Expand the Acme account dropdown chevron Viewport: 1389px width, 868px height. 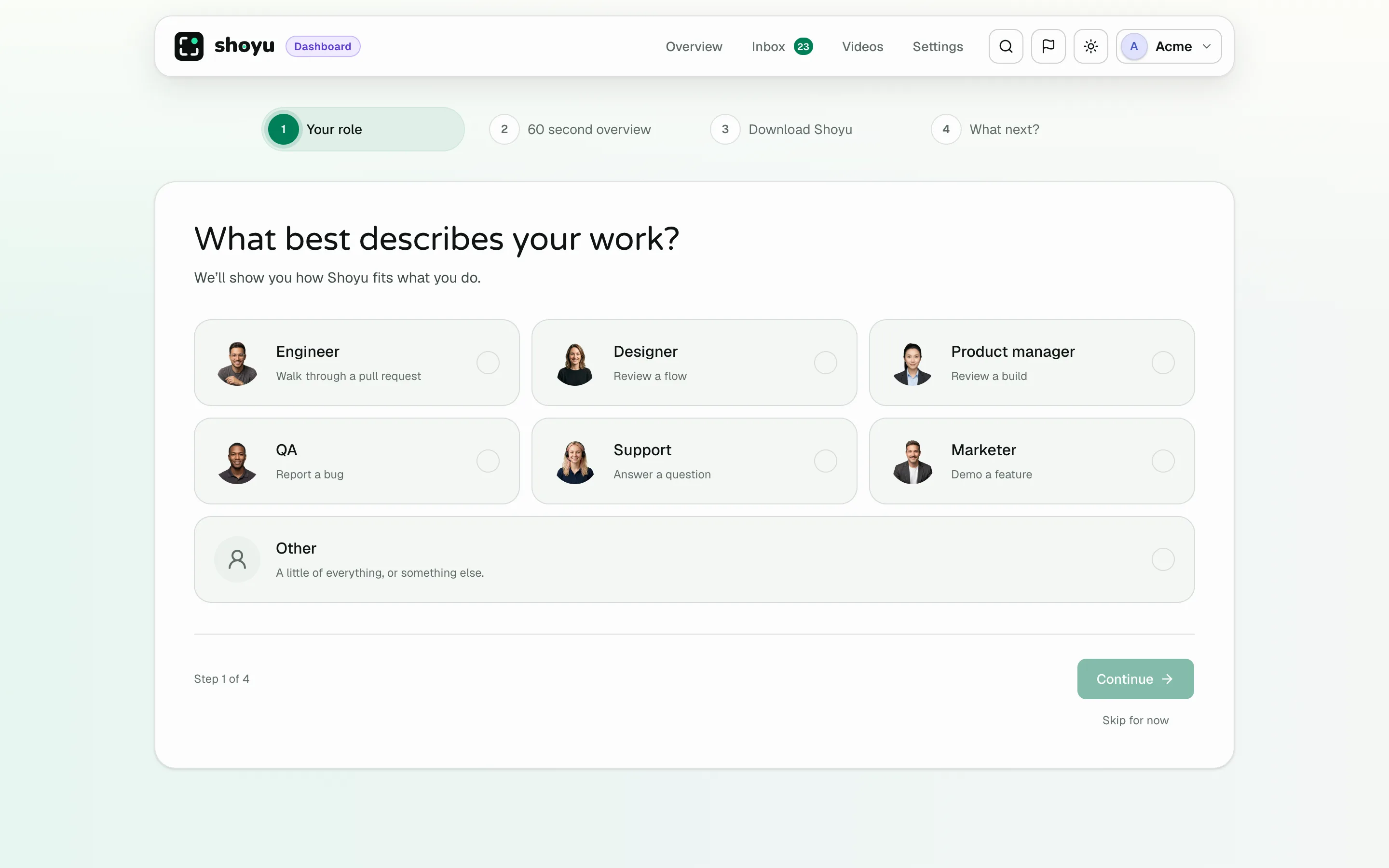point(1207,46)
